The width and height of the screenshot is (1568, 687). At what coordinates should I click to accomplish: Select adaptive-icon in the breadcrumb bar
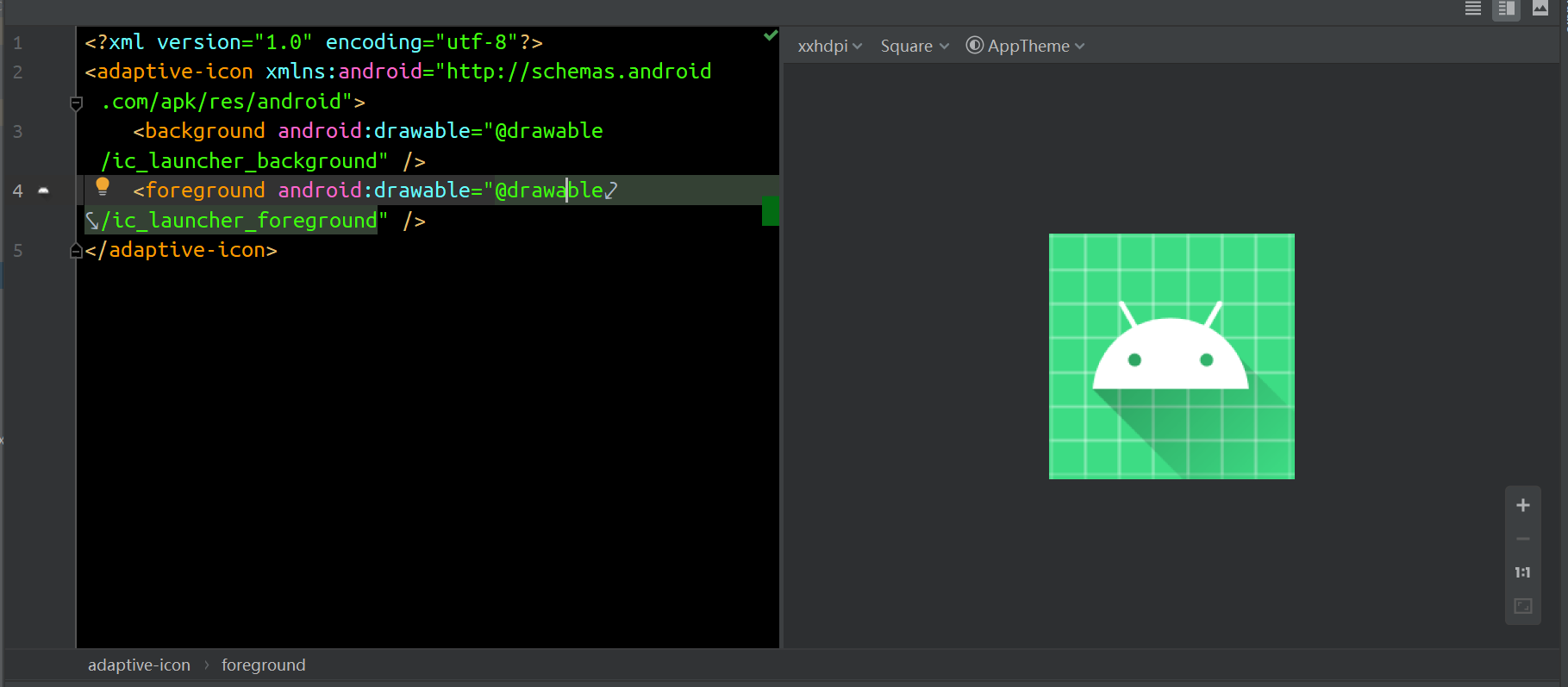coord(139,665)
